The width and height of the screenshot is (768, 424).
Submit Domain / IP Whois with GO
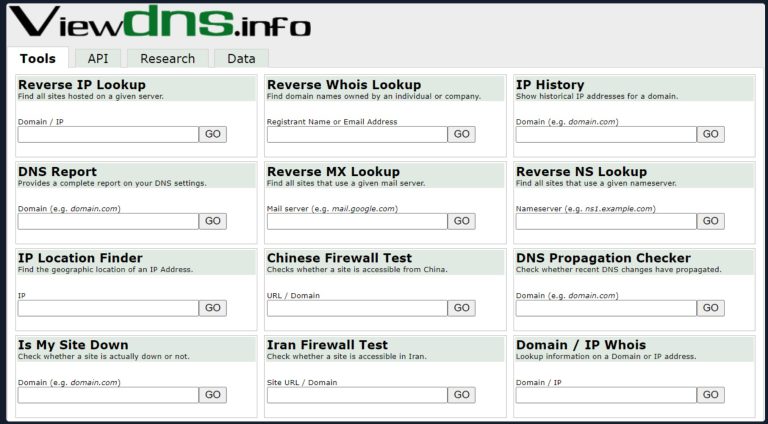pos(710,395)
